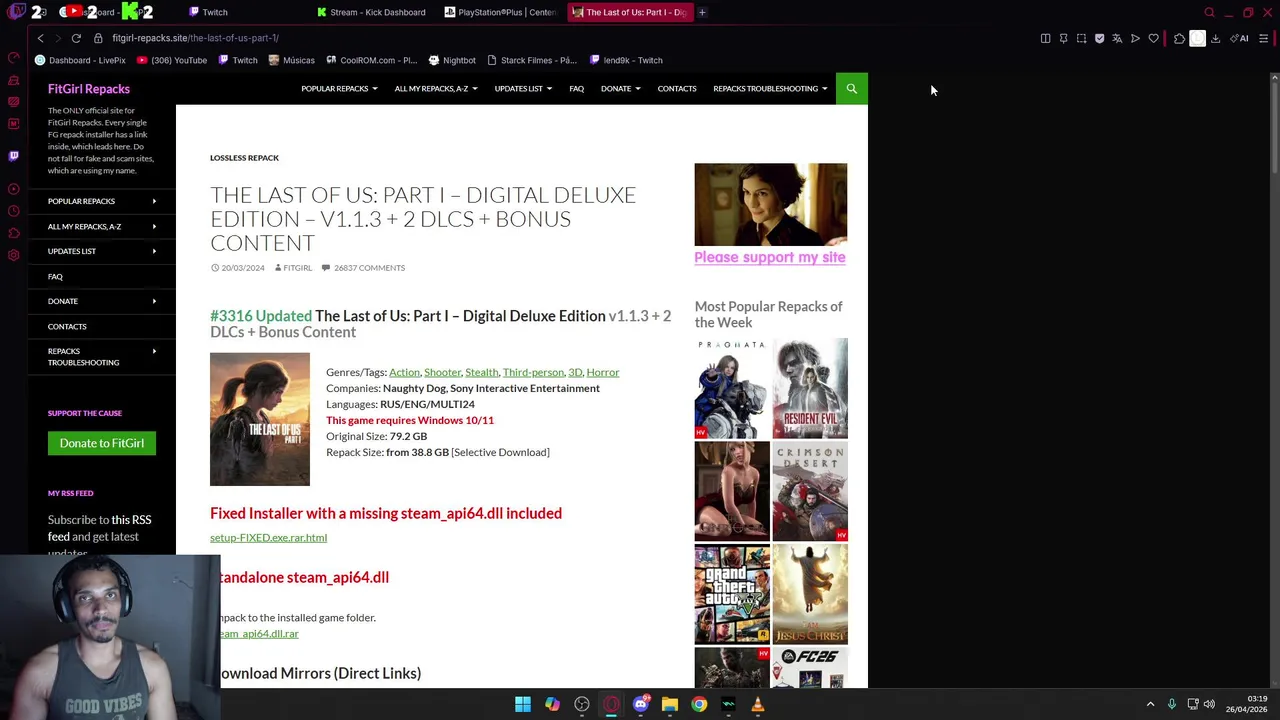The width and height of the screenshot is (1280, 720).
Task: Switch to the Twitch tab
Action: 208,12
